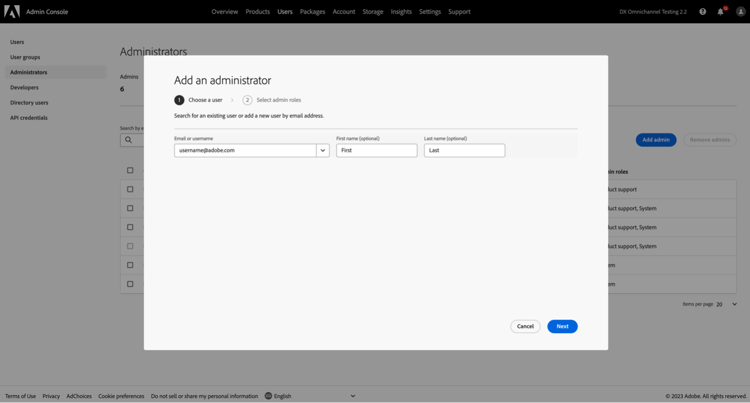Open the Settings menu
Image resolution: width=750 pixels, height=403 pixels.
(430, 11)
